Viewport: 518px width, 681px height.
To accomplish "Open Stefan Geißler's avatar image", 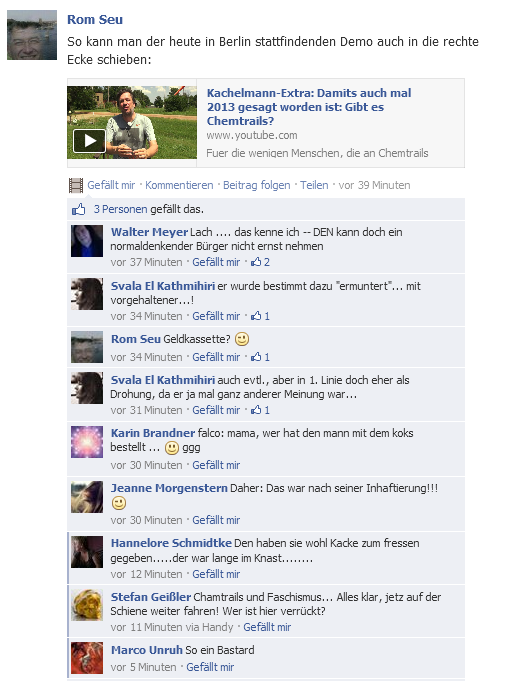I will coord(87,605).
